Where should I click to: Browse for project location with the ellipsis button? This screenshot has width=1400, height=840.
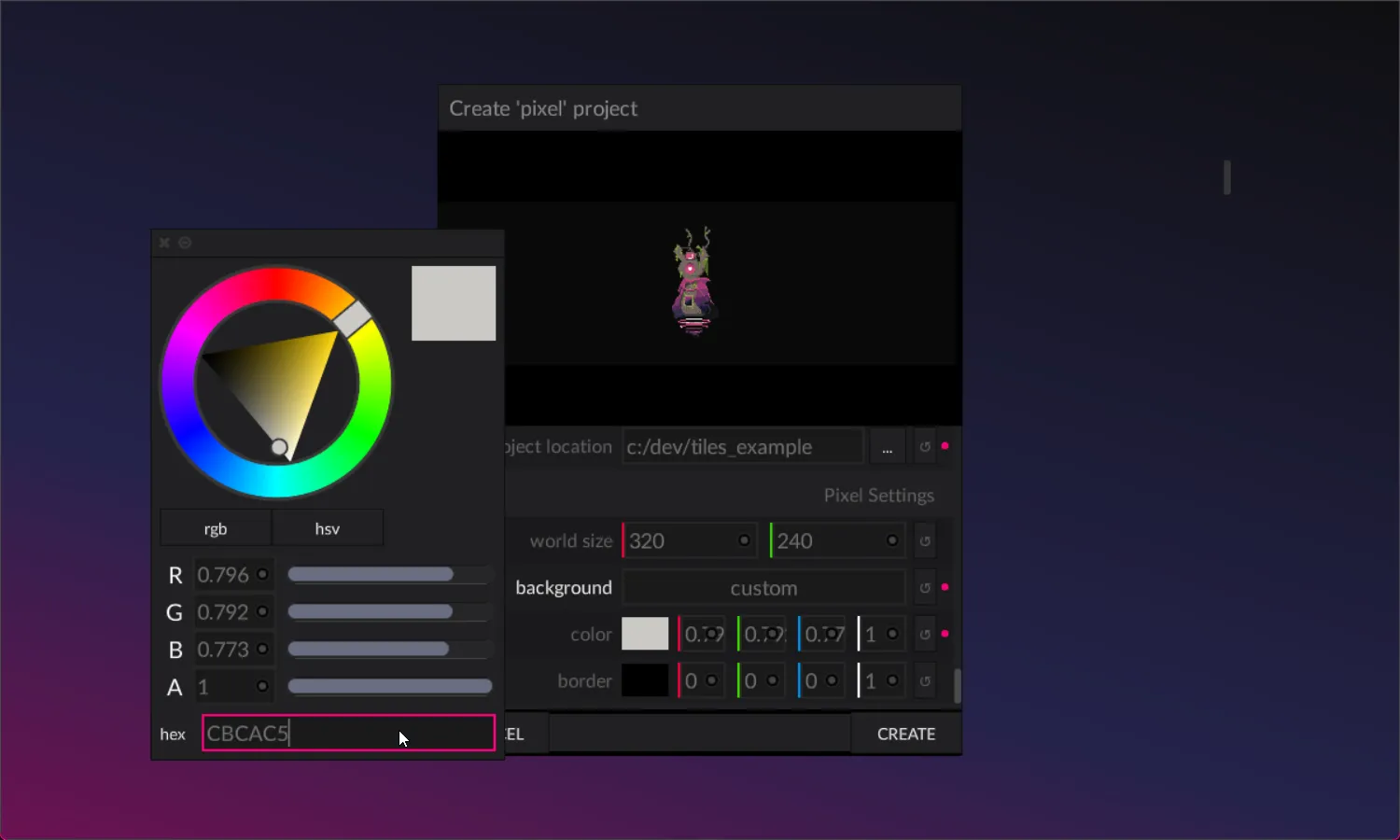coord(887,448)
